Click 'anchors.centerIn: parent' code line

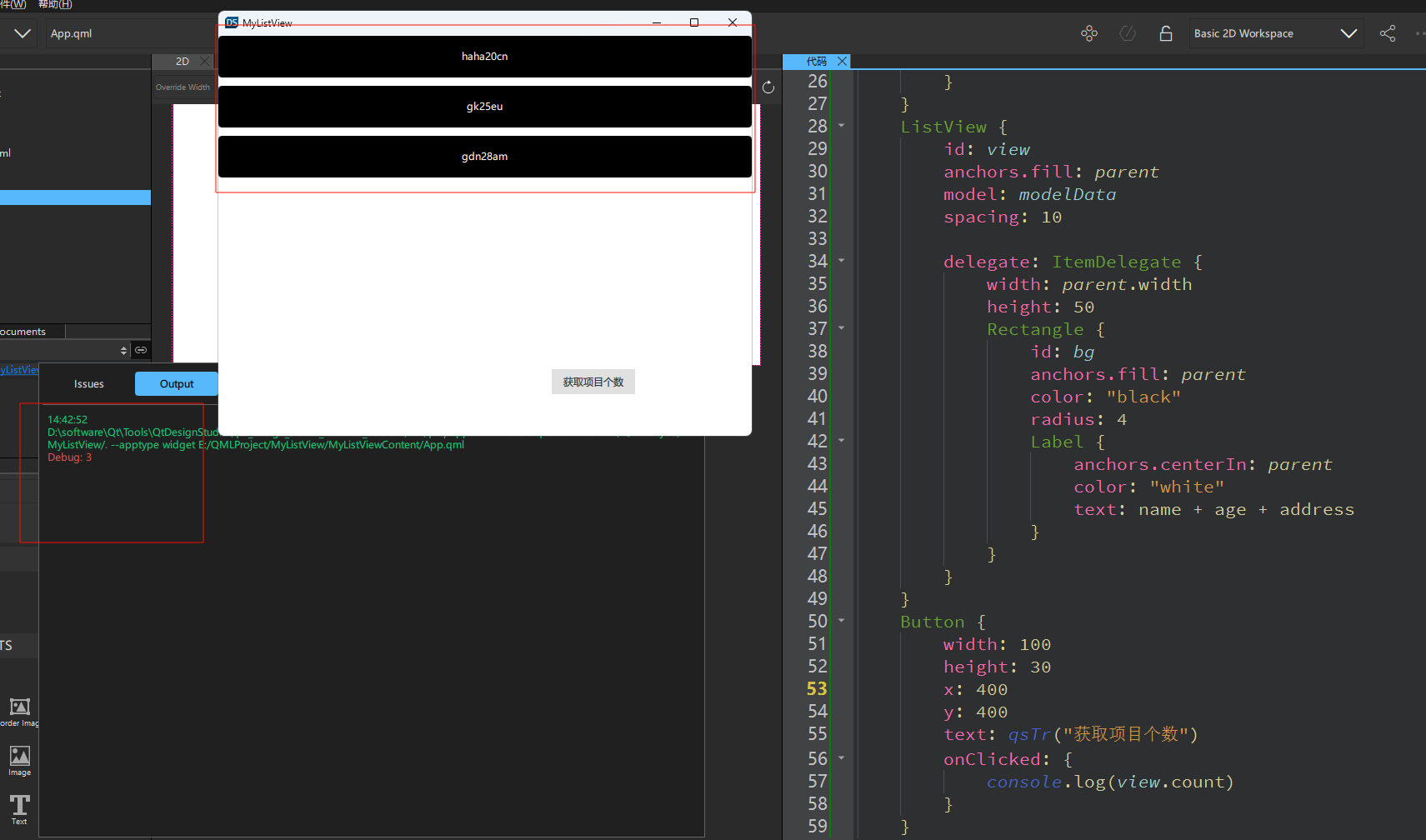click(1203, 464)
